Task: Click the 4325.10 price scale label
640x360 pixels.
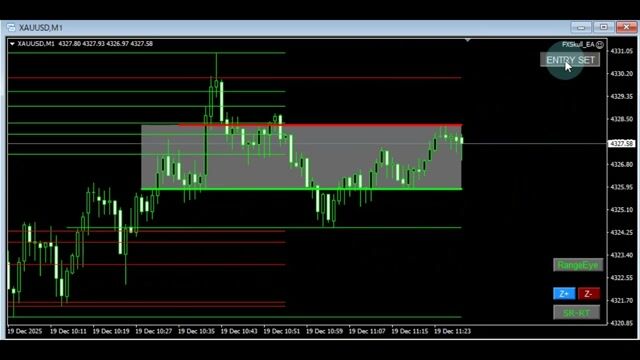Action: 621,210
